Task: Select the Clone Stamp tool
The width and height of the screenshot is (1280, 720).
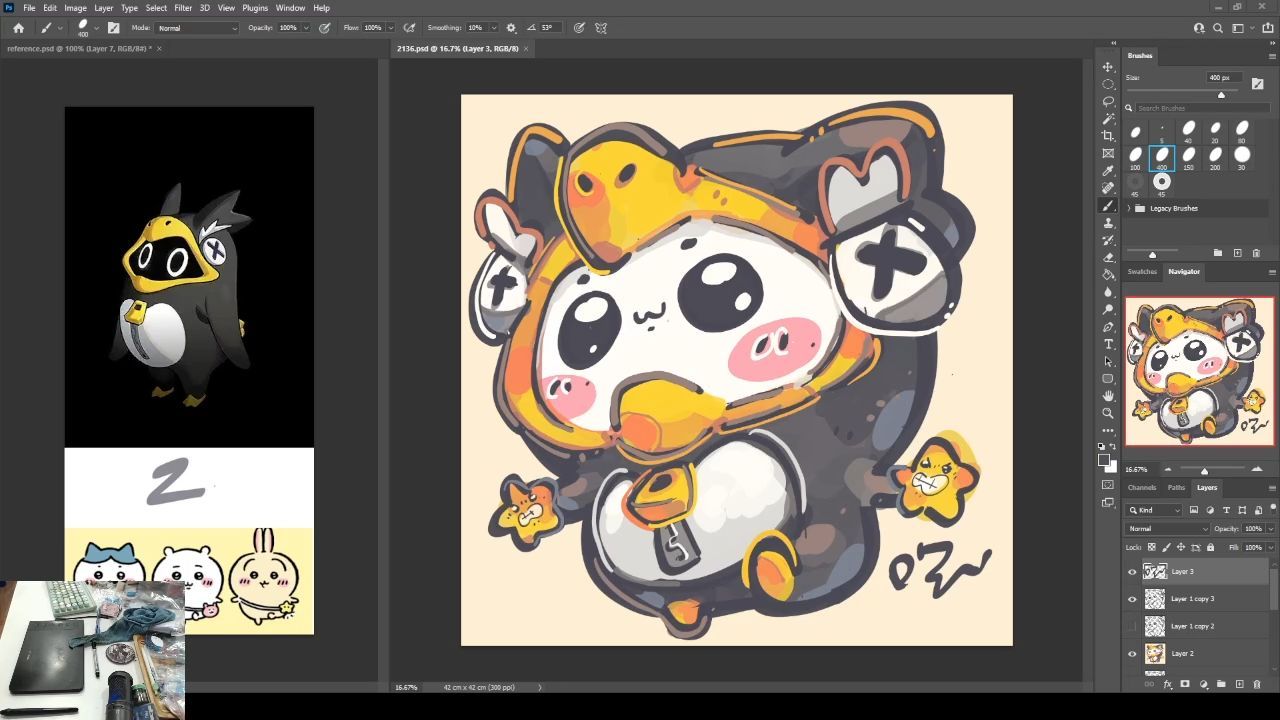Action: 1108,223
